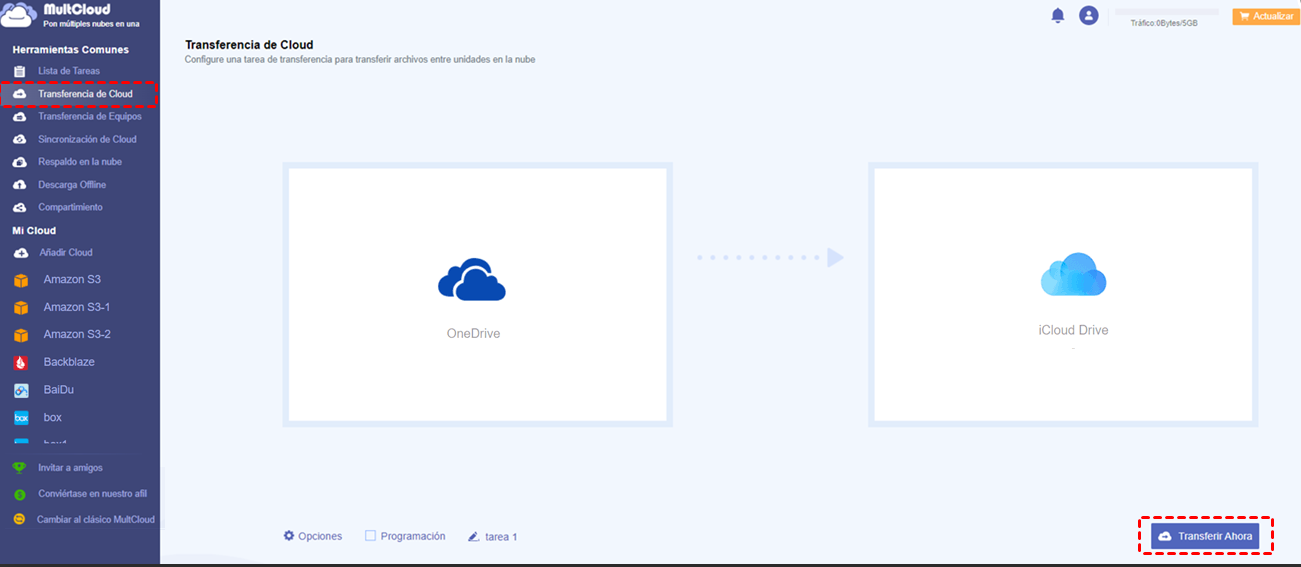Viewport: 1301px width, 567px height.
Task: Click Invitar a amigos trophy icon
Action: (19, 468)
